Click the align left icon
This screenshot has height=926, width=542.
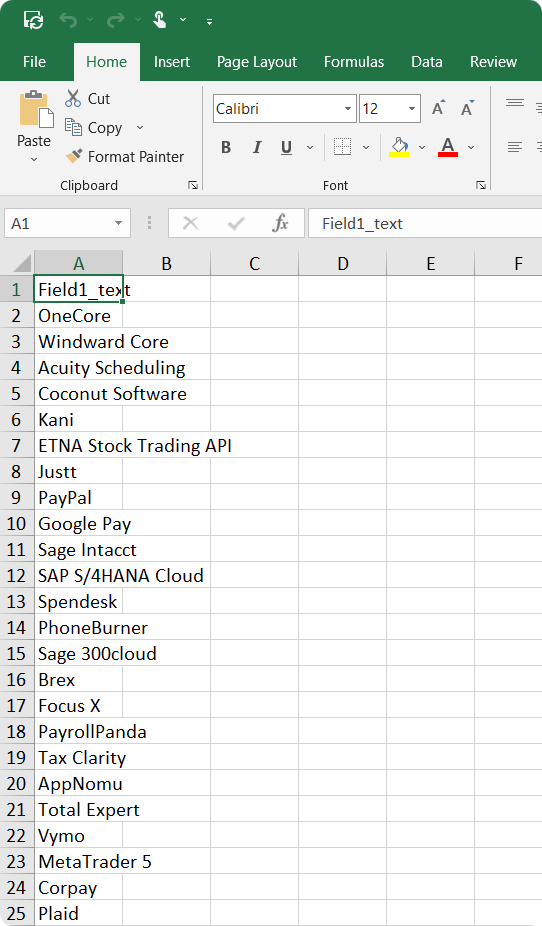(x=515, y=146)
